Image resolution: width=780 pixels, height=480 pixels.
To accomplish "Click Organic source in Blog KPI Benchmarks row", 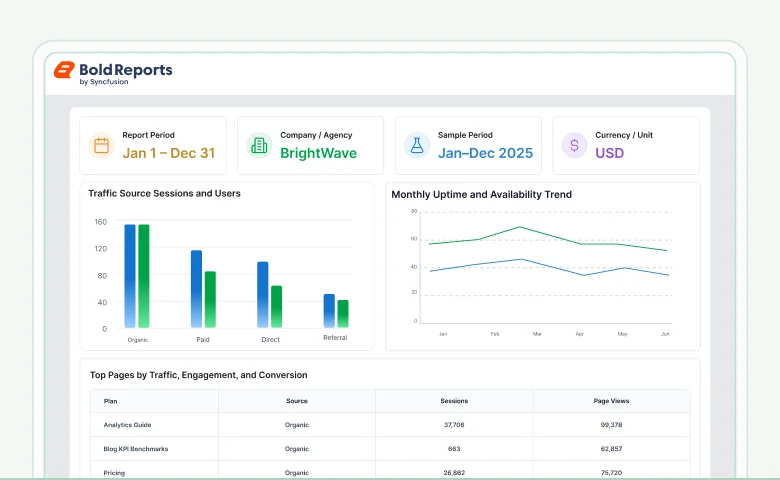I will click(x=297, y=449).
